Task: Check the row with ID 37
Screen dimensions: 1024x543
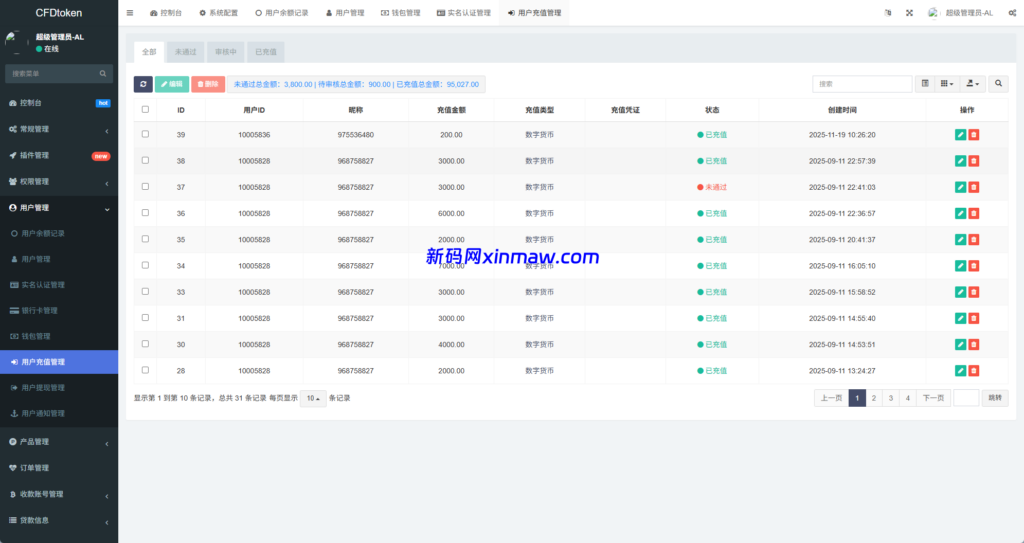Action: (x=145, y=186)
